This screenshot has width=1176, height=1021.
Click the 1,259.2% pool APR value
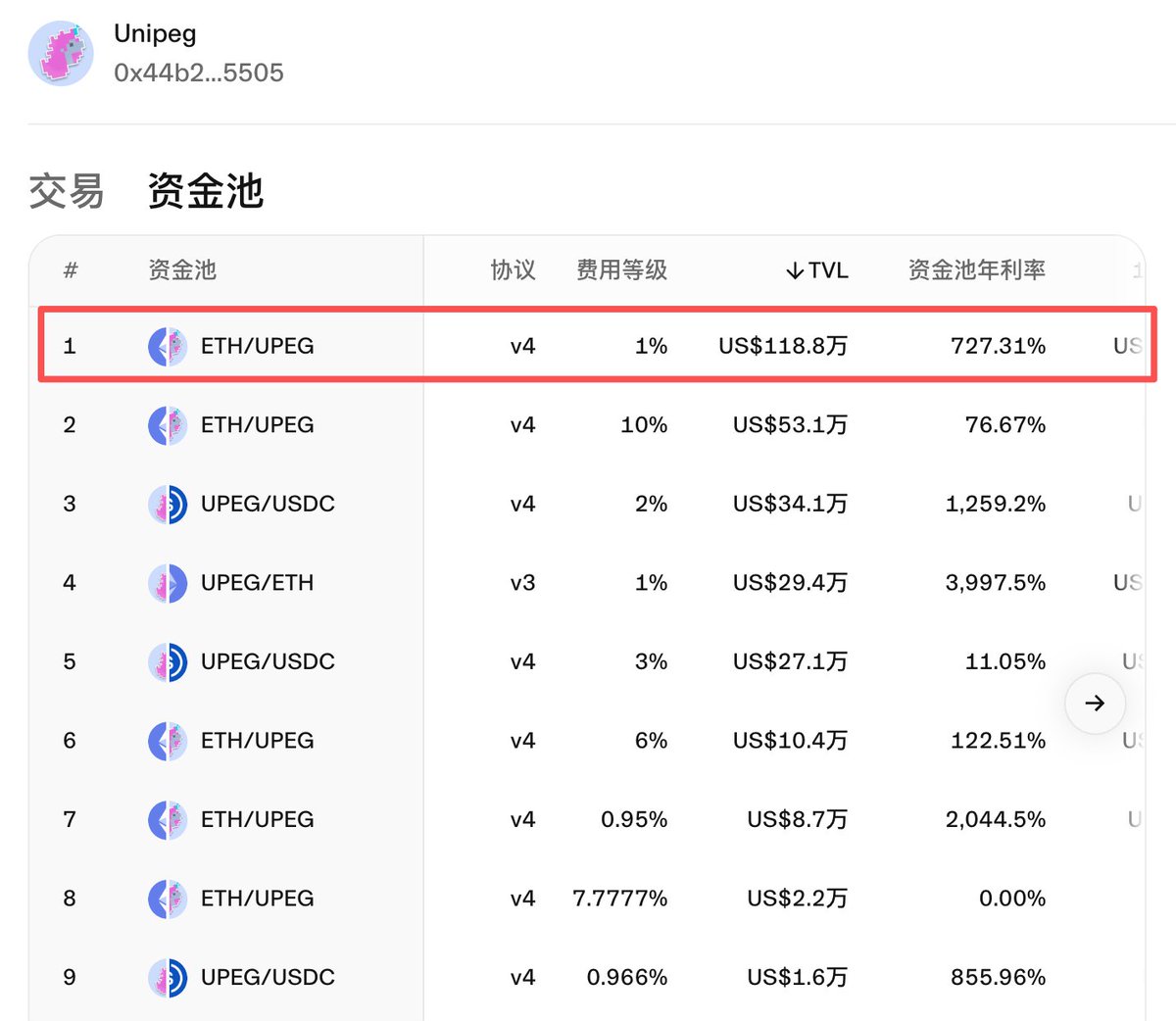coord(996,504)
